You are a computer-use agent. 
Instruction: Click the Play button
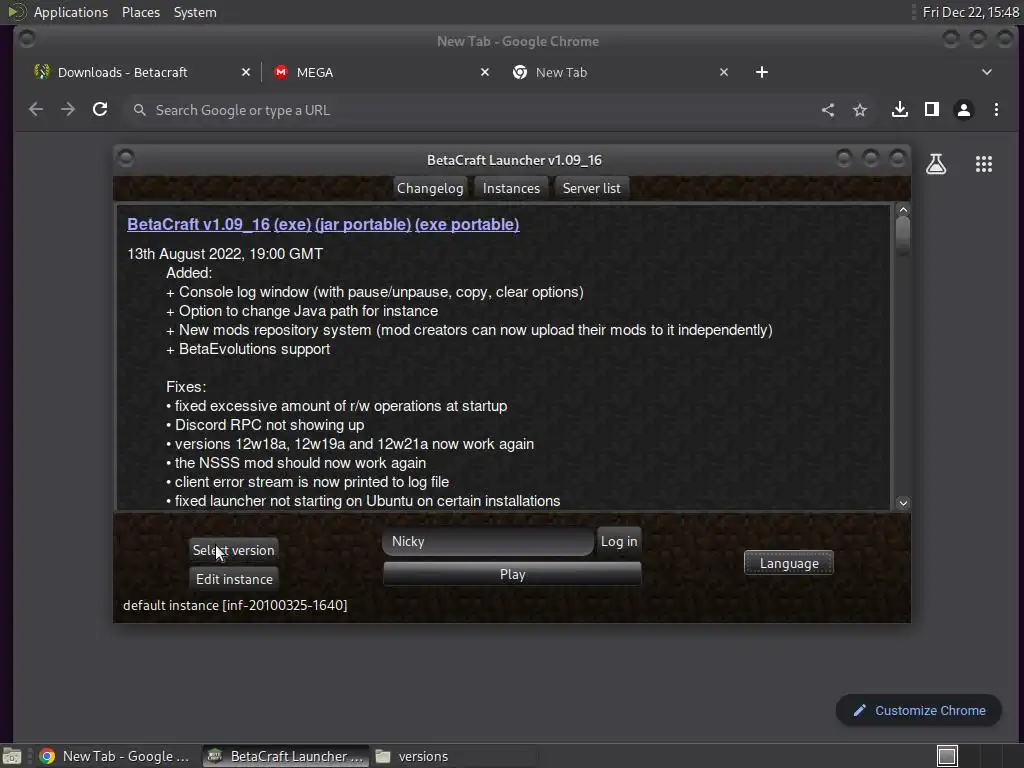click(x=512, y=574)
